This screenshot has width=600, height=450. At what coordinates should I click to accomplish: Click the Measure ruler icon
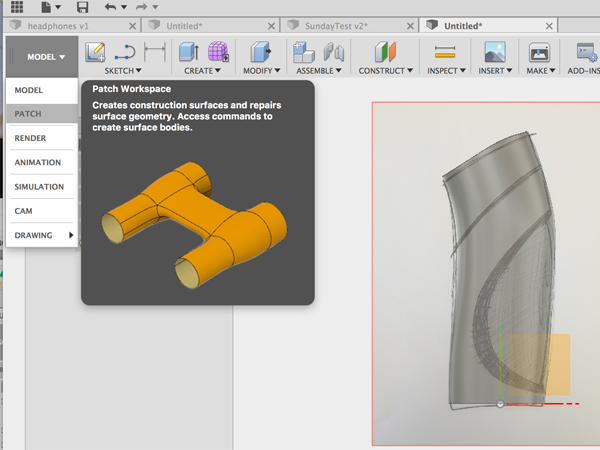point(445,52)
